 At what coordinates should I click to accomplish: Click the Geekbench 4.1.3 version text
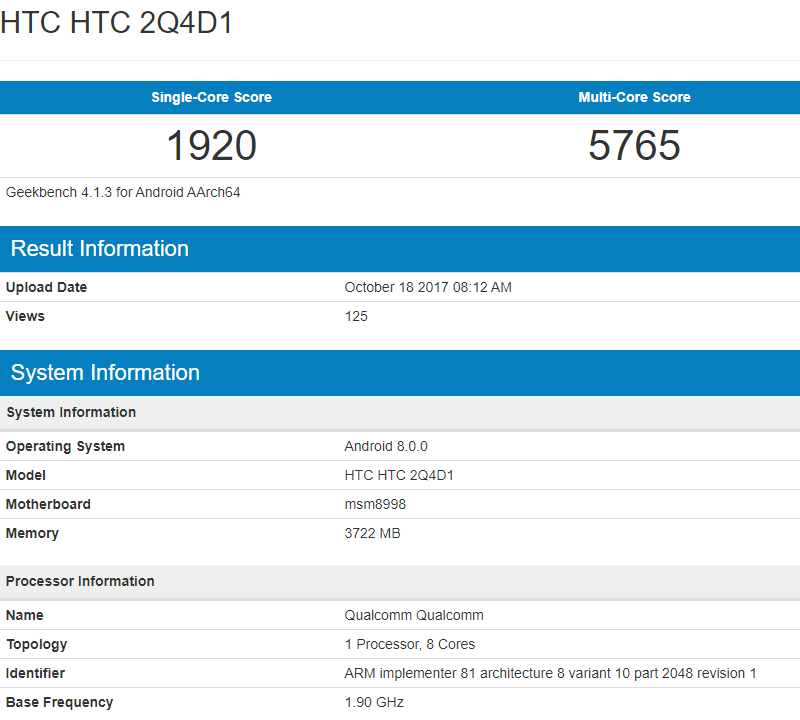pyautogui.click(x=123, y=192)
